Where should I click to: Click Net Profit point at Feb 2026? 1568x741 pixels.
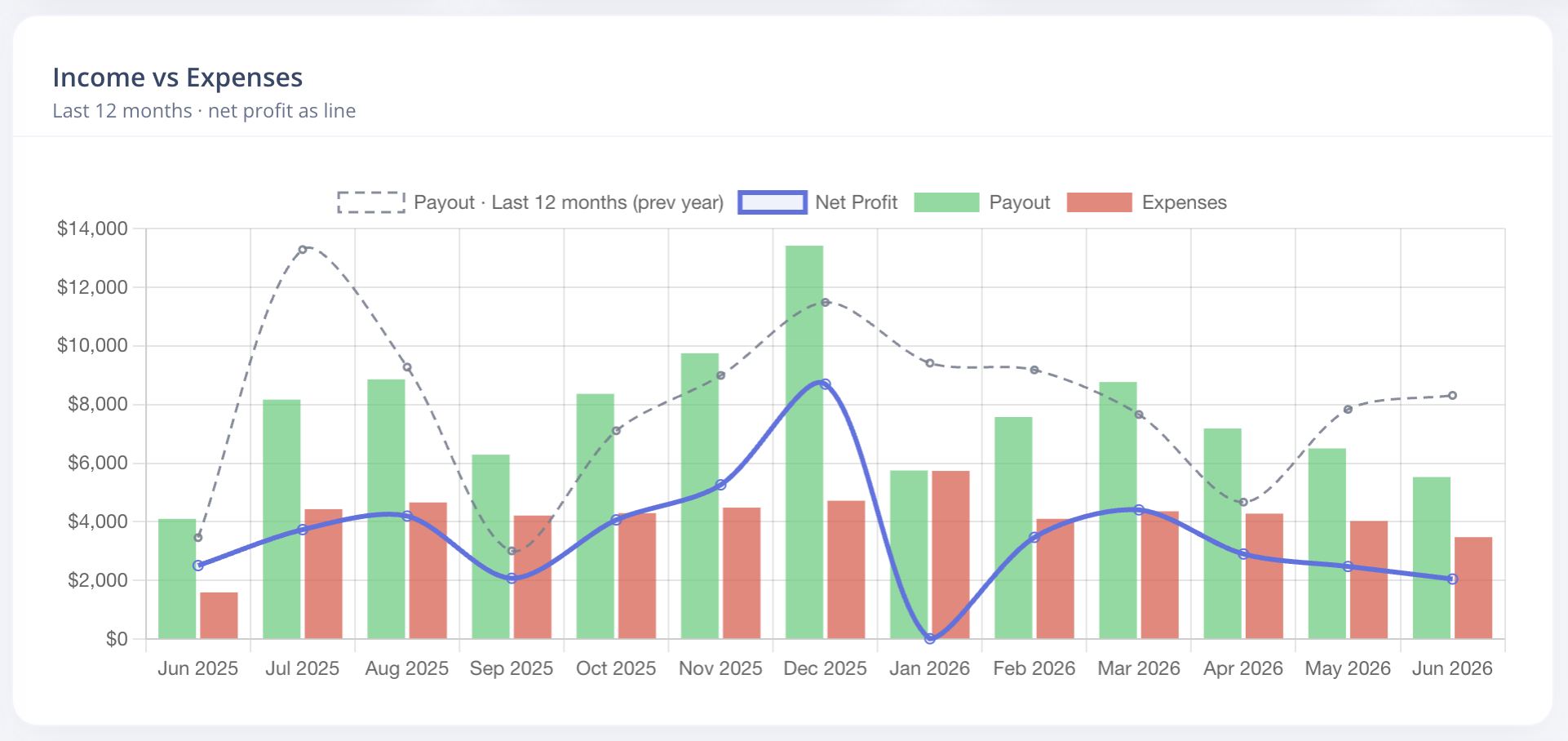(x=1034, y=537)
